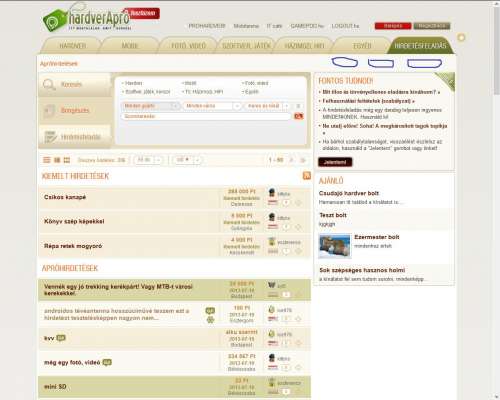Click the seller avatar in the kvv row
This screenshot has height=400, width=500.
point(272,334)
